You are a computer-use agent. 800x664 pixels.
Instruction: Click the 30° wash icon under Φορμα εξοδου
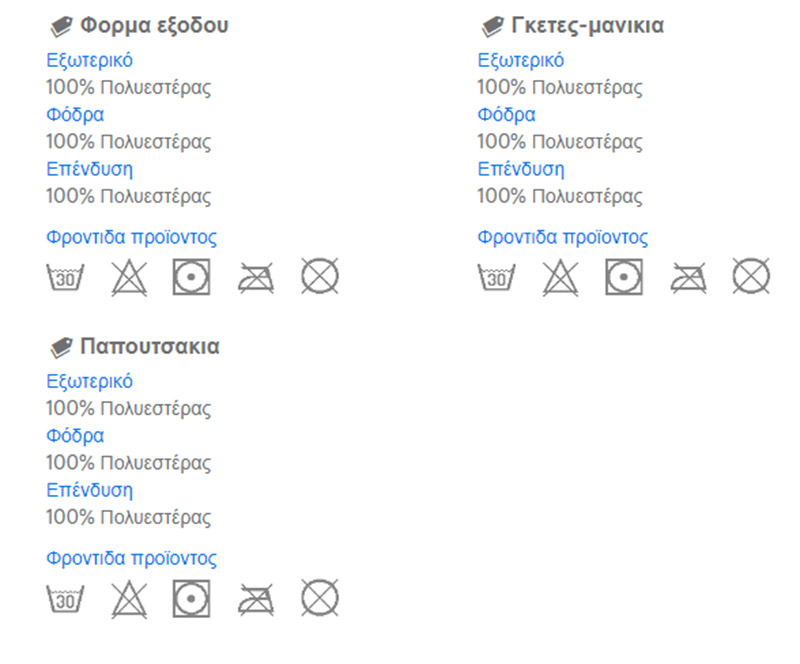(65, 277)
